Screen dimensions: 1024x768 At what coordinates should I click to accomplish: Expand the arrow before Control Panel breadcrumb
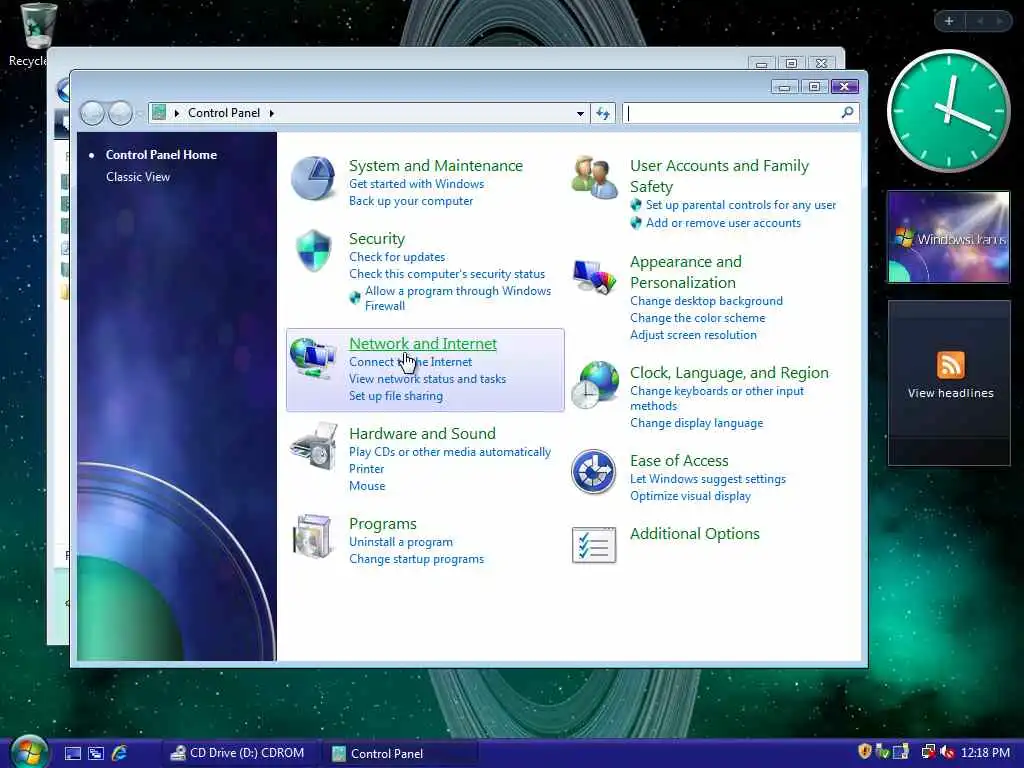tap(176, 113)
